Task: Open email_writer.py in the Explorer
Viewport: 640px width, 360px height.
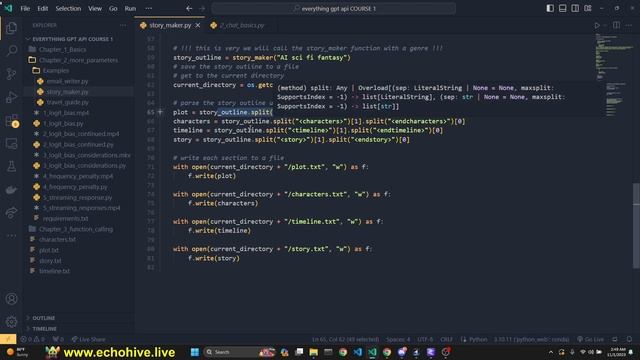Action: click(67, 81)
